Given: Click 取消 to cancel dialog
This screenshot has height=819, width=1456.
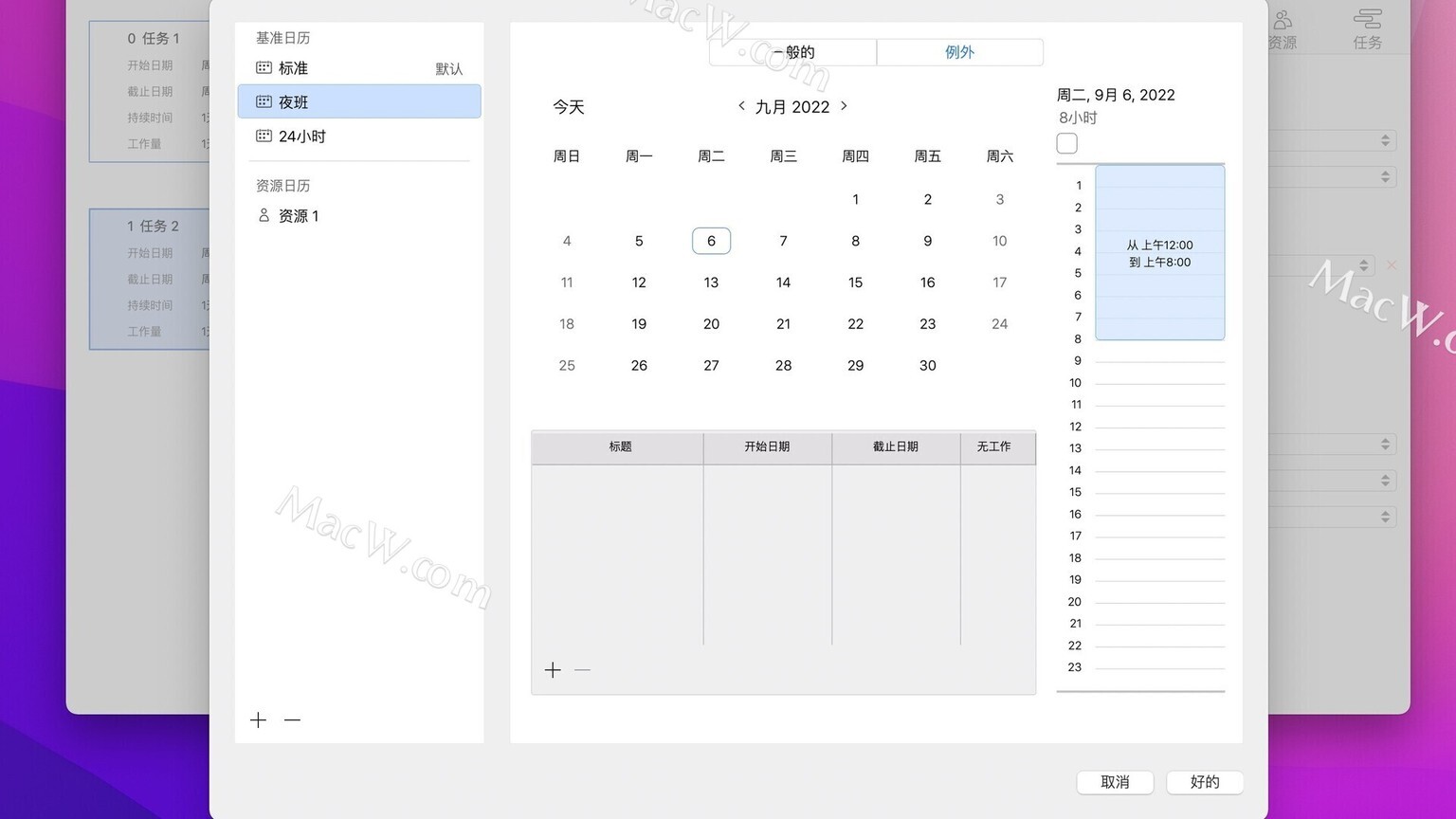Looking at the screenshot, I should [1115, 782].
